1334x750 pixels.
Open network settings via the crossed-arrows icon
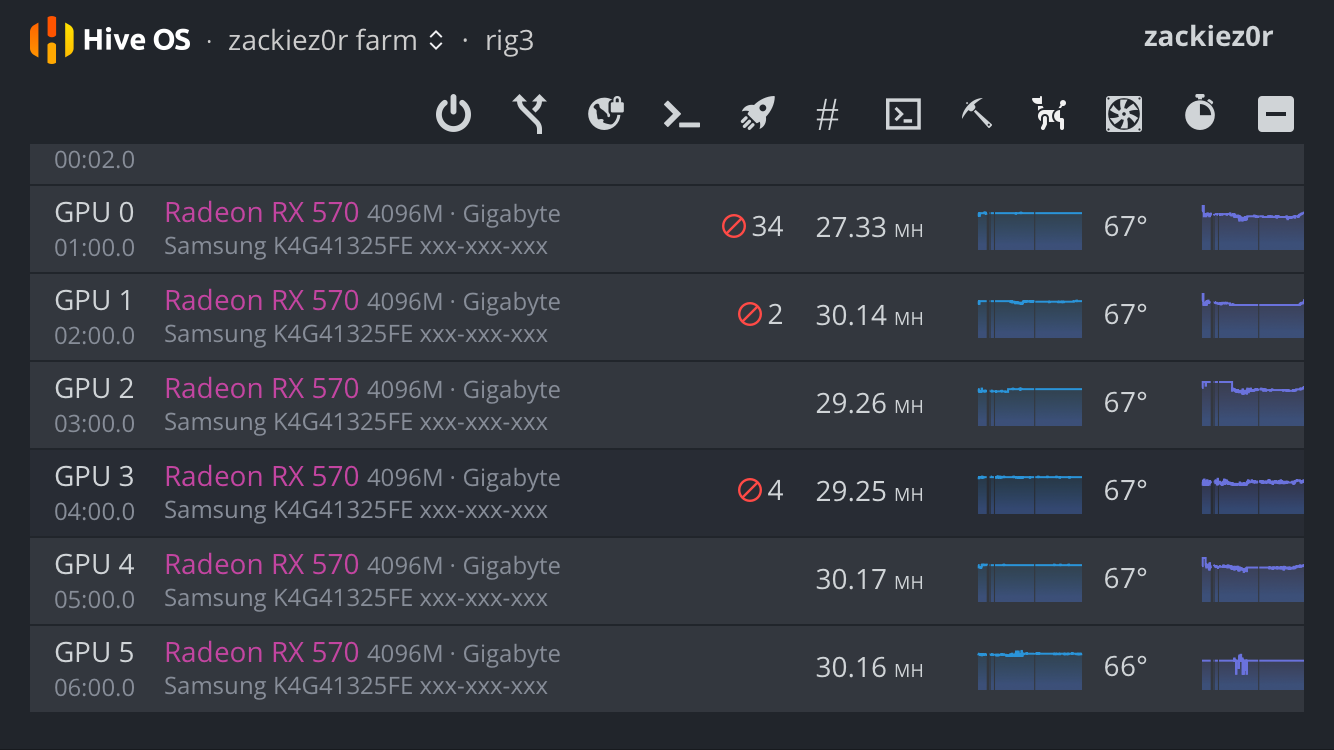[529, 114]
